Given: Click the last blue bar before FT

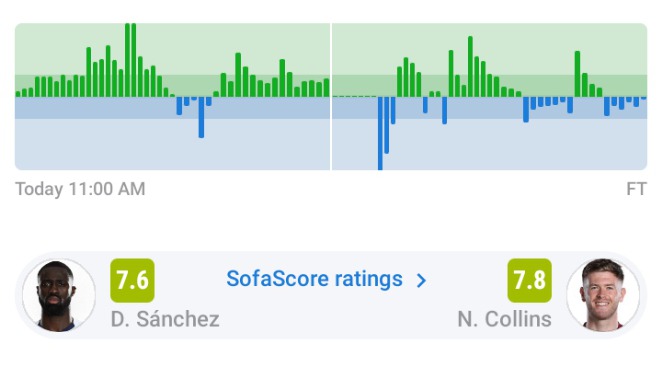Looking at the screenshot, I should pos(643,98).
